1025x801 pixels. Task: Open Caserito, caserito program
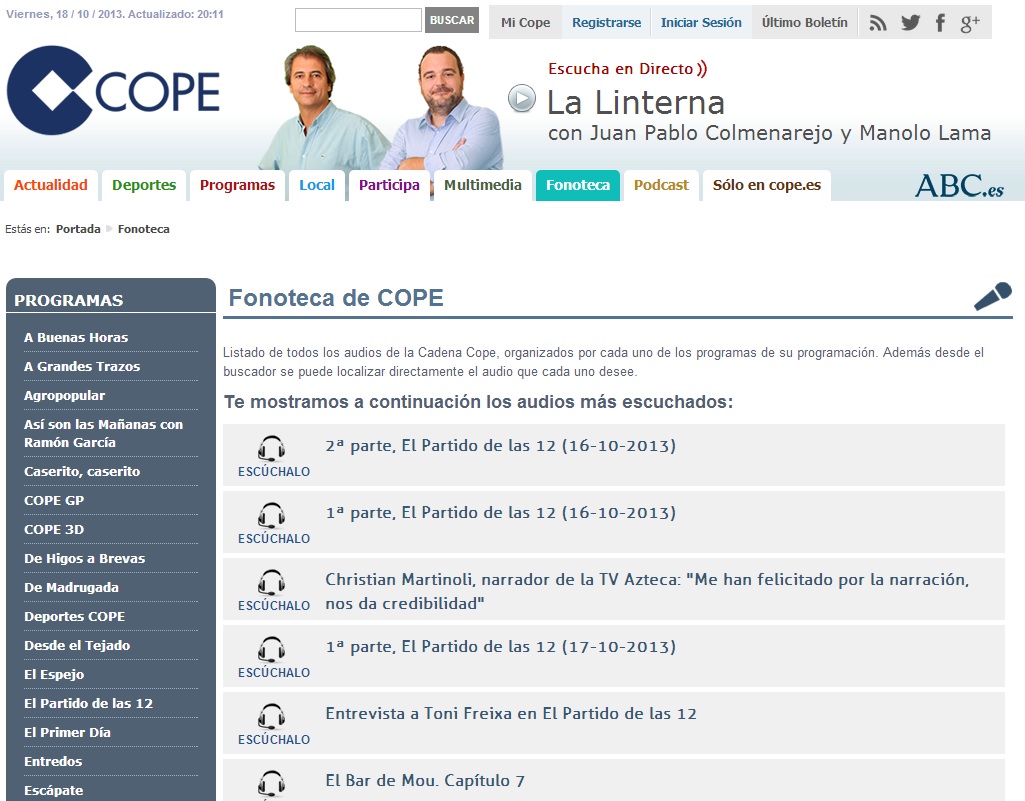82,471
